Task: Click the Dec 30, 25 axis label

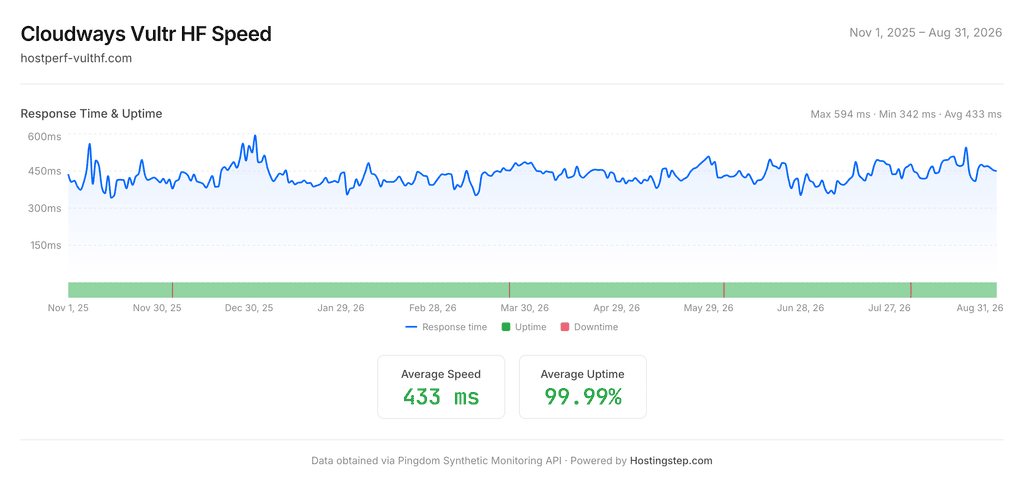Action: [249, 308]
